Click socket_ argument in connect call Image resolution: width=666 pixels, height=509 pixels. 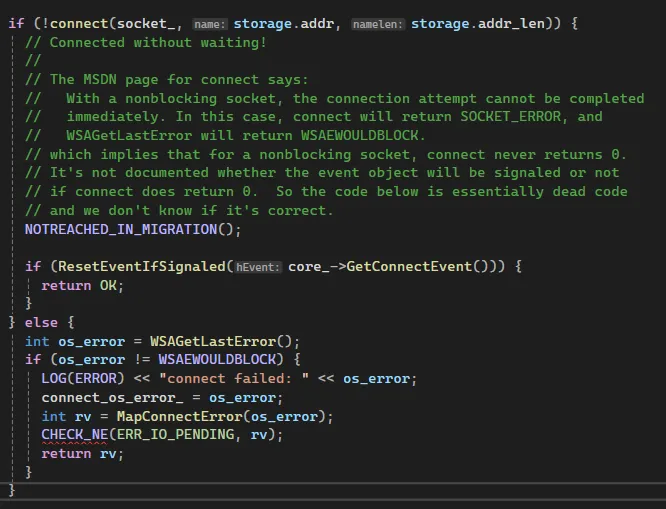[146, 23]
